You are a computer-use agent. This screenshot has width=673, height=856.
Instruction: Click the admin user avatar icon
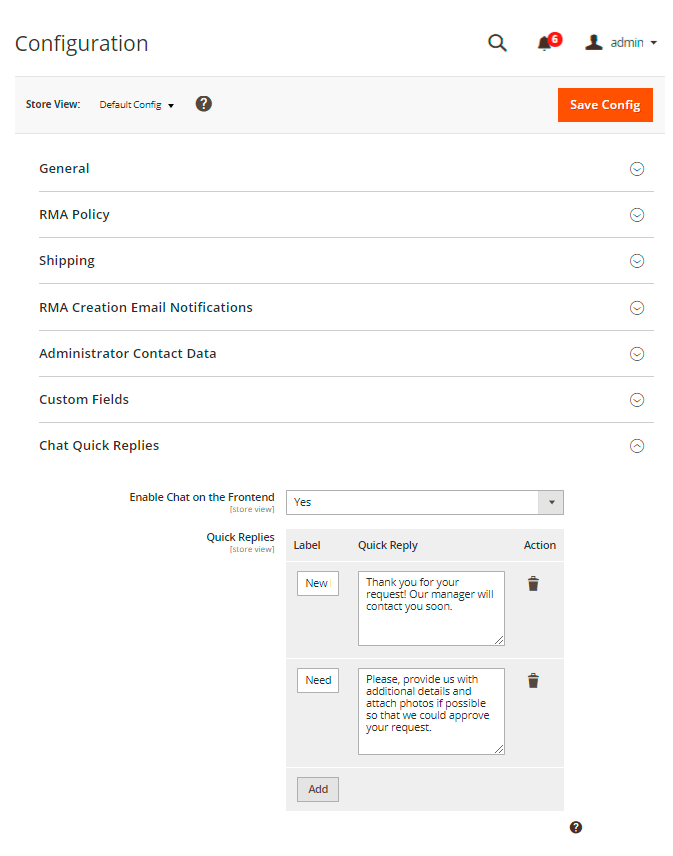(x=594, y=43)
